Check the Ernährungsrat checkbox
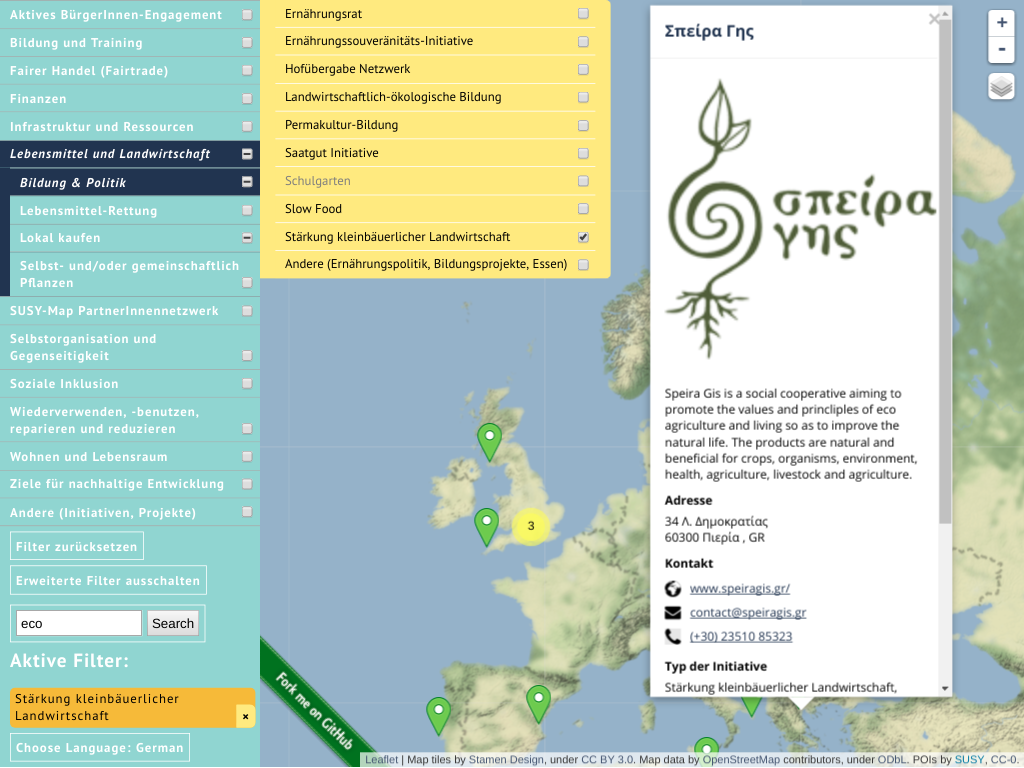This screenshot has height=768, width=1024. (583, 14)
